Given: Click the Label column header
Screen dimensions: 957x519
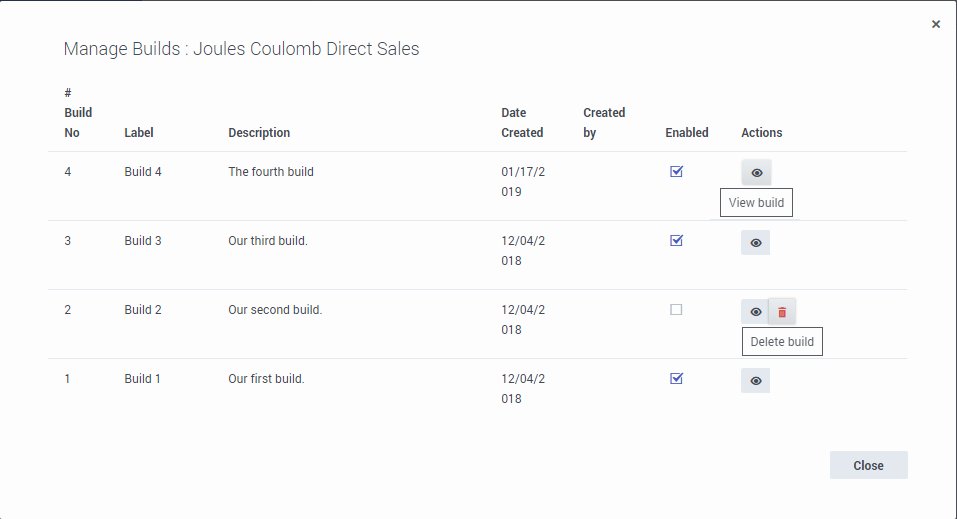Looking at the screenshot, I should [x=139, y=133].
